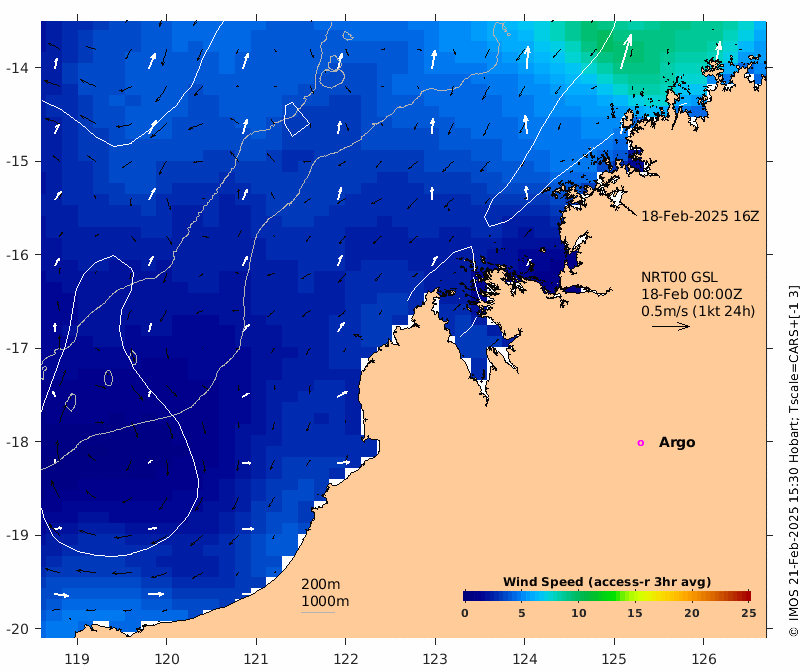Click the longitude axis label '121'
Screen dimensions: 810x672
256,660
